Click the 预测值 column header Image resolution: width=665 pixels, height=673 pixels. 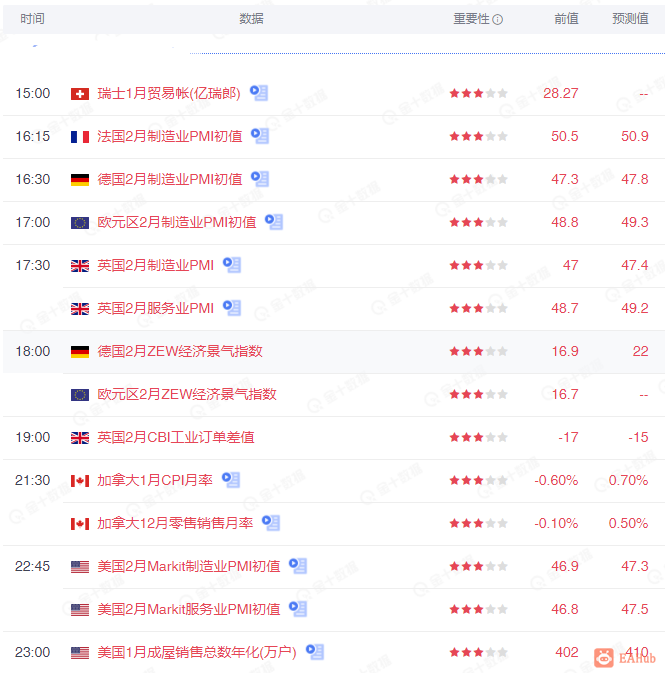coord(630,18)
